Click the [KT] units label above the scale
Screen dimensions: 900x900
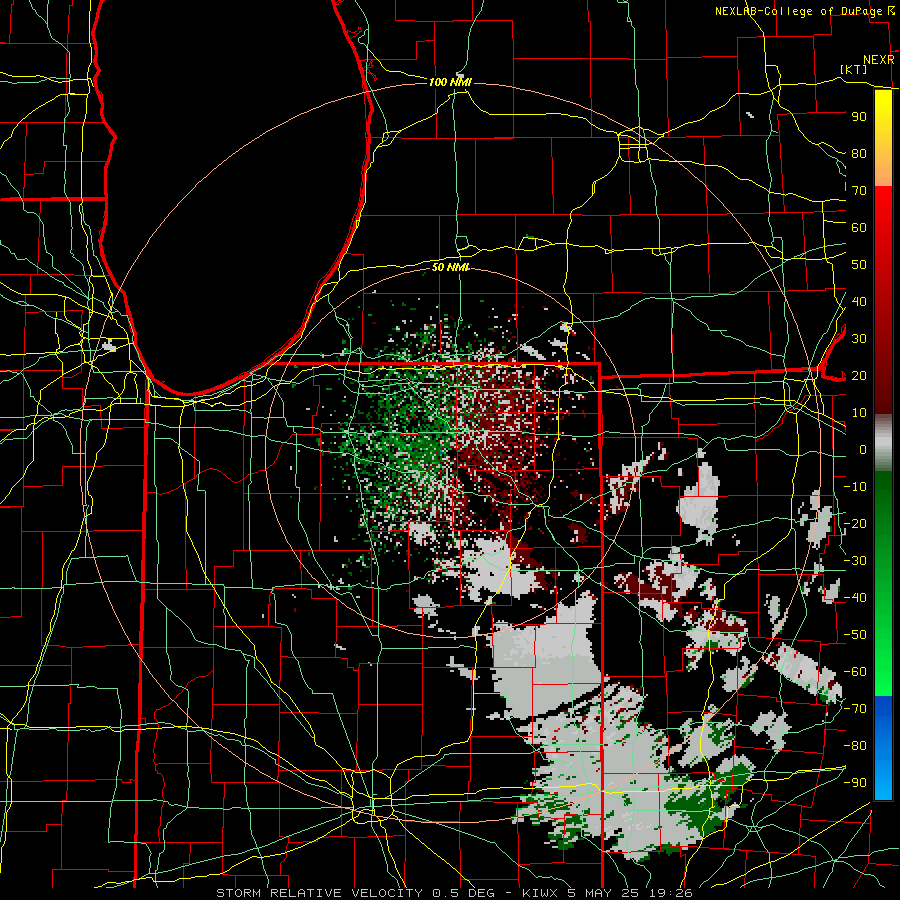click(854, 69)
